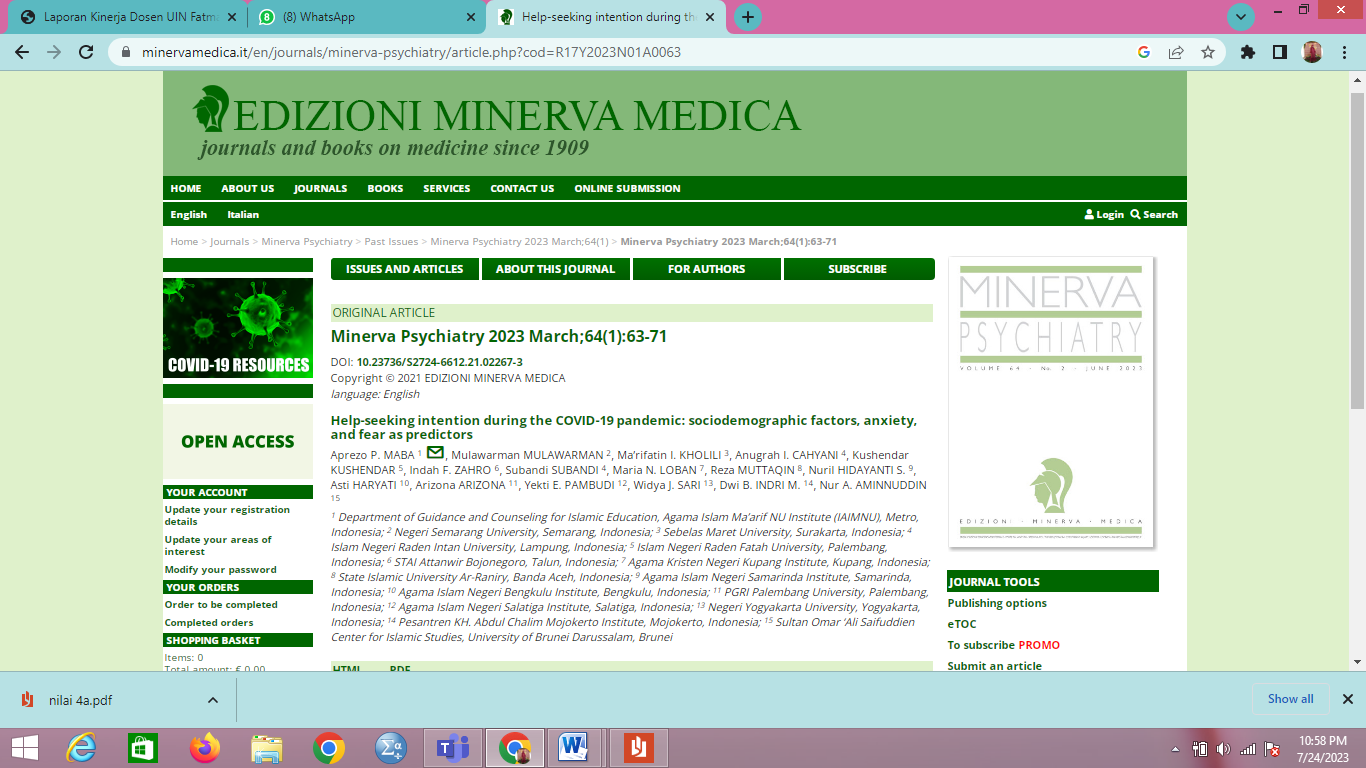Launch Microsoft Word from the taskbar

pos(573,748)
